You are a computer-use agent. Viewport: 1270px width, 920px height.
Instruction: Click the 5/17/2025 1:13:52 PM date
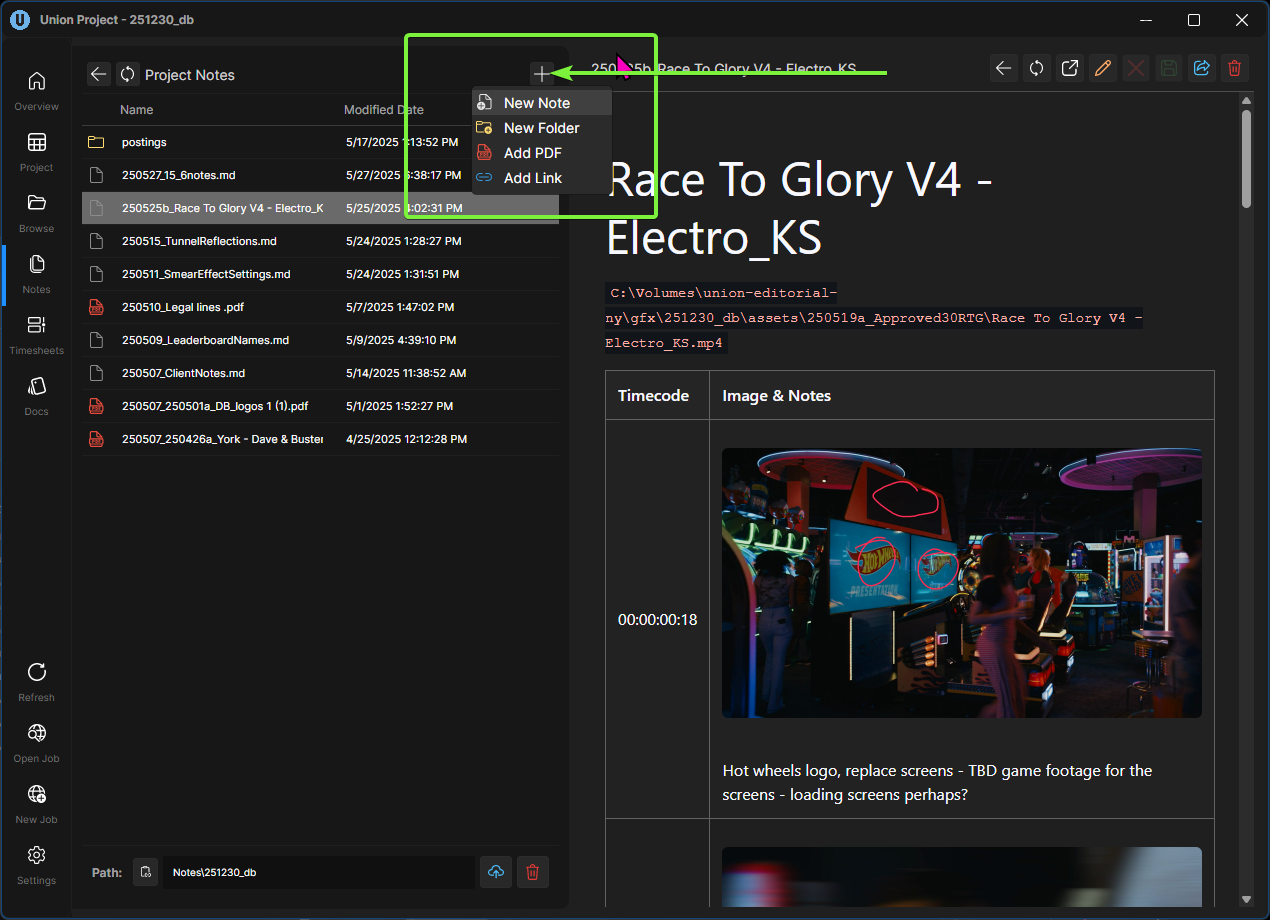[404, 142]
